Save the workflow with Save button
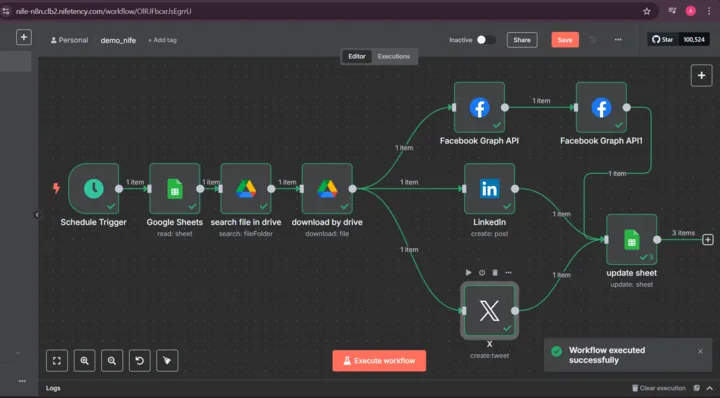The image size is (720, 398). 565,40
